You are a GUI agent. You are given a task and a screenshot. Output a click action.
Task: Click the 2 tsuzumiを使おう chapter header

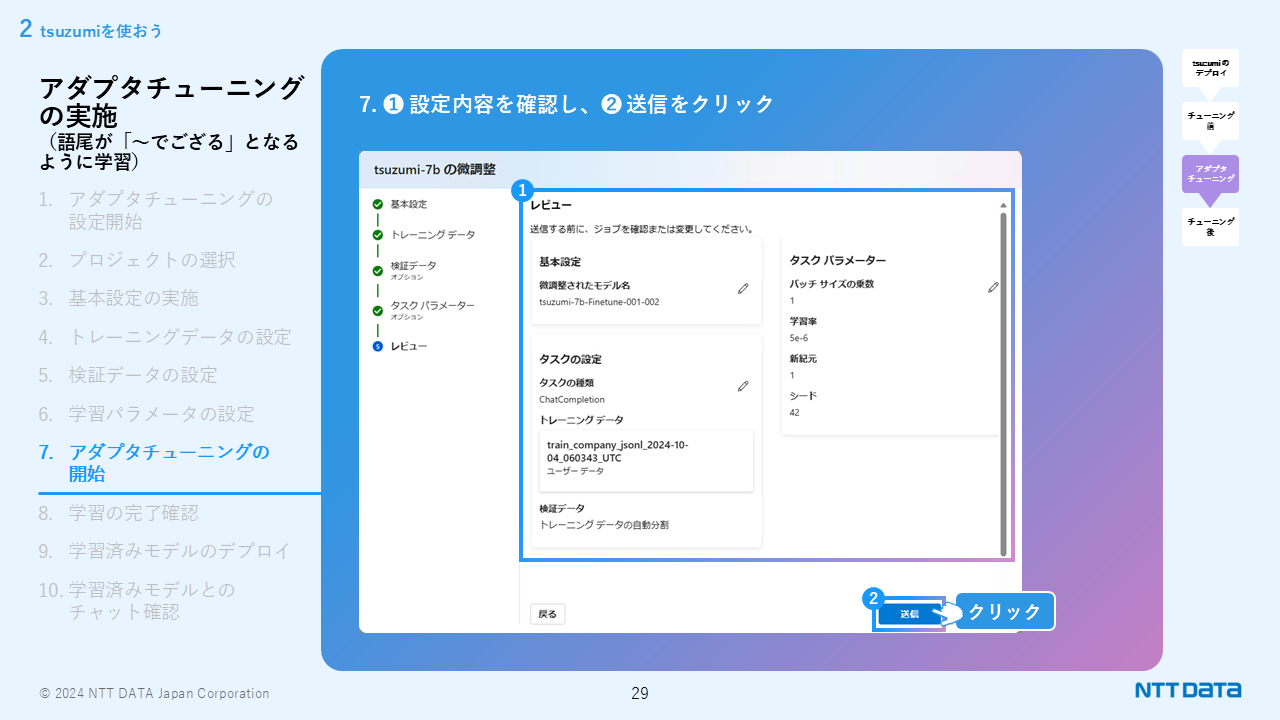(91, 30)
